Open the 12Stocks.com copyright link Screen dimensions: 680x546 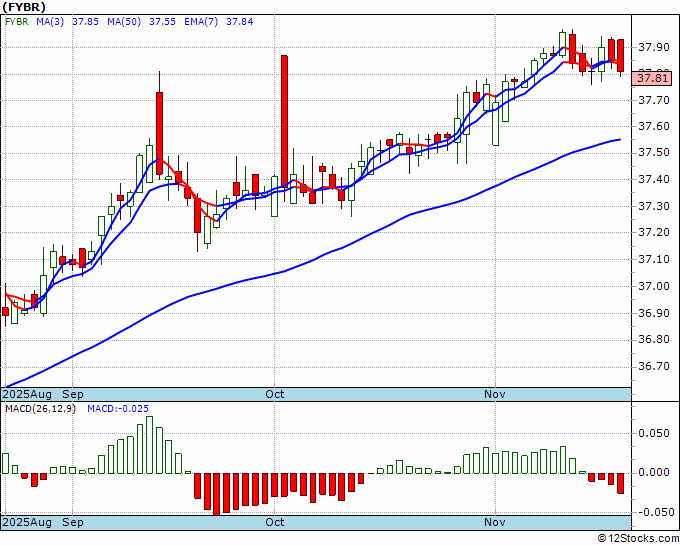638,538
